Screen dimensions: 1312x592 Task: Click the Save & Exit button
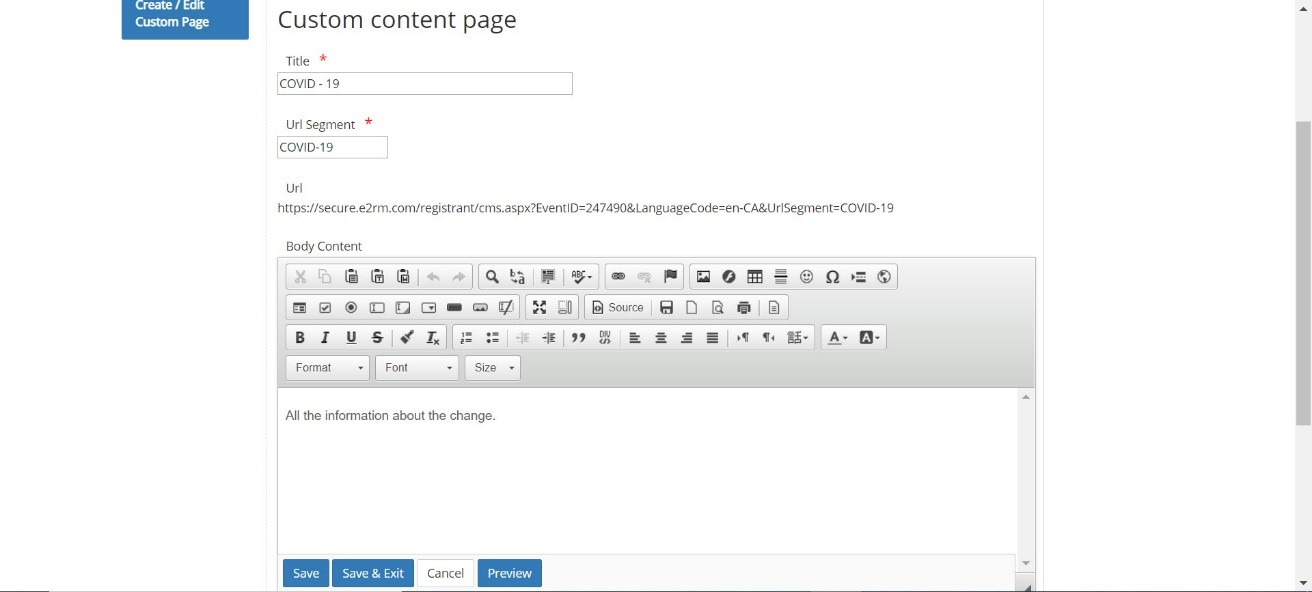[x=373, y=573]
